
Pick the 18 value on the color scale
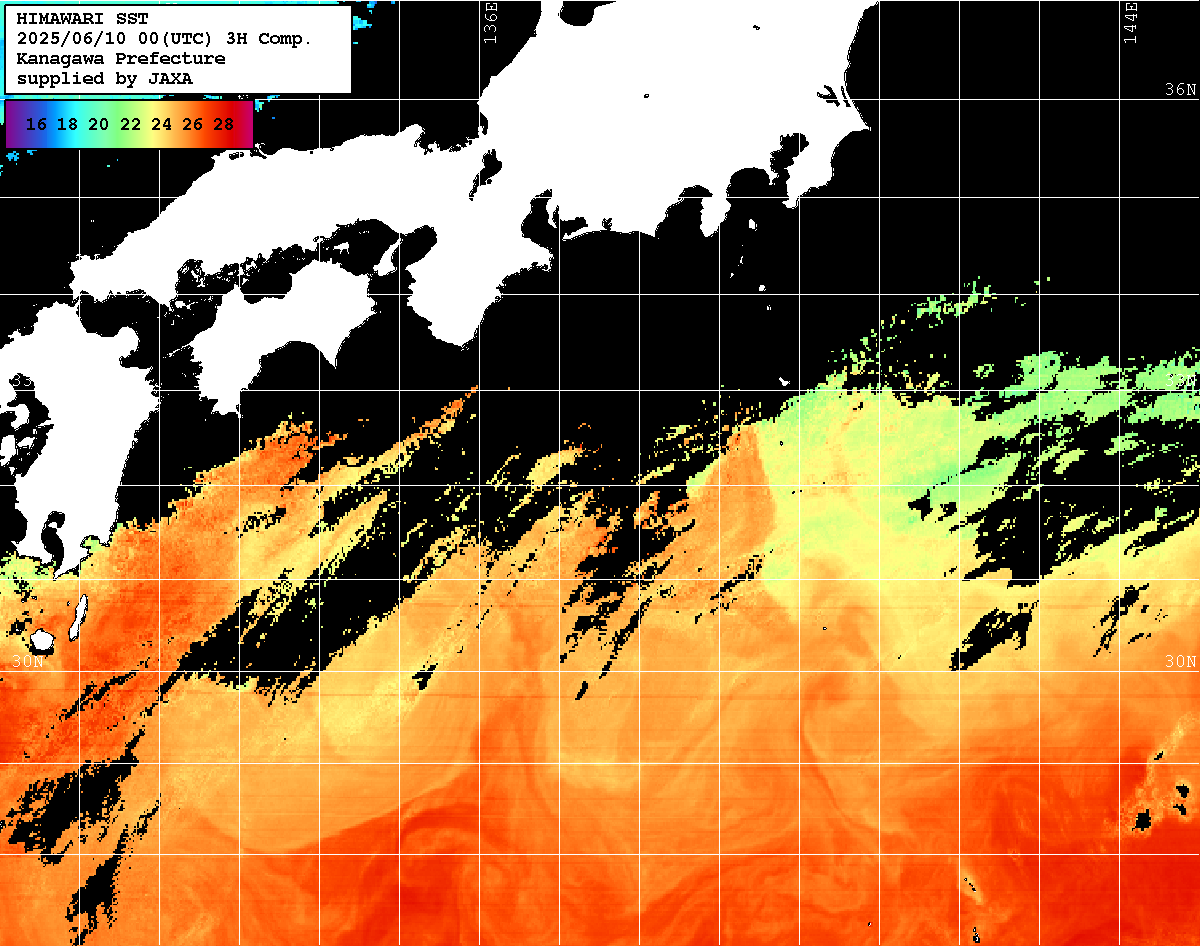tap(67, 124)
